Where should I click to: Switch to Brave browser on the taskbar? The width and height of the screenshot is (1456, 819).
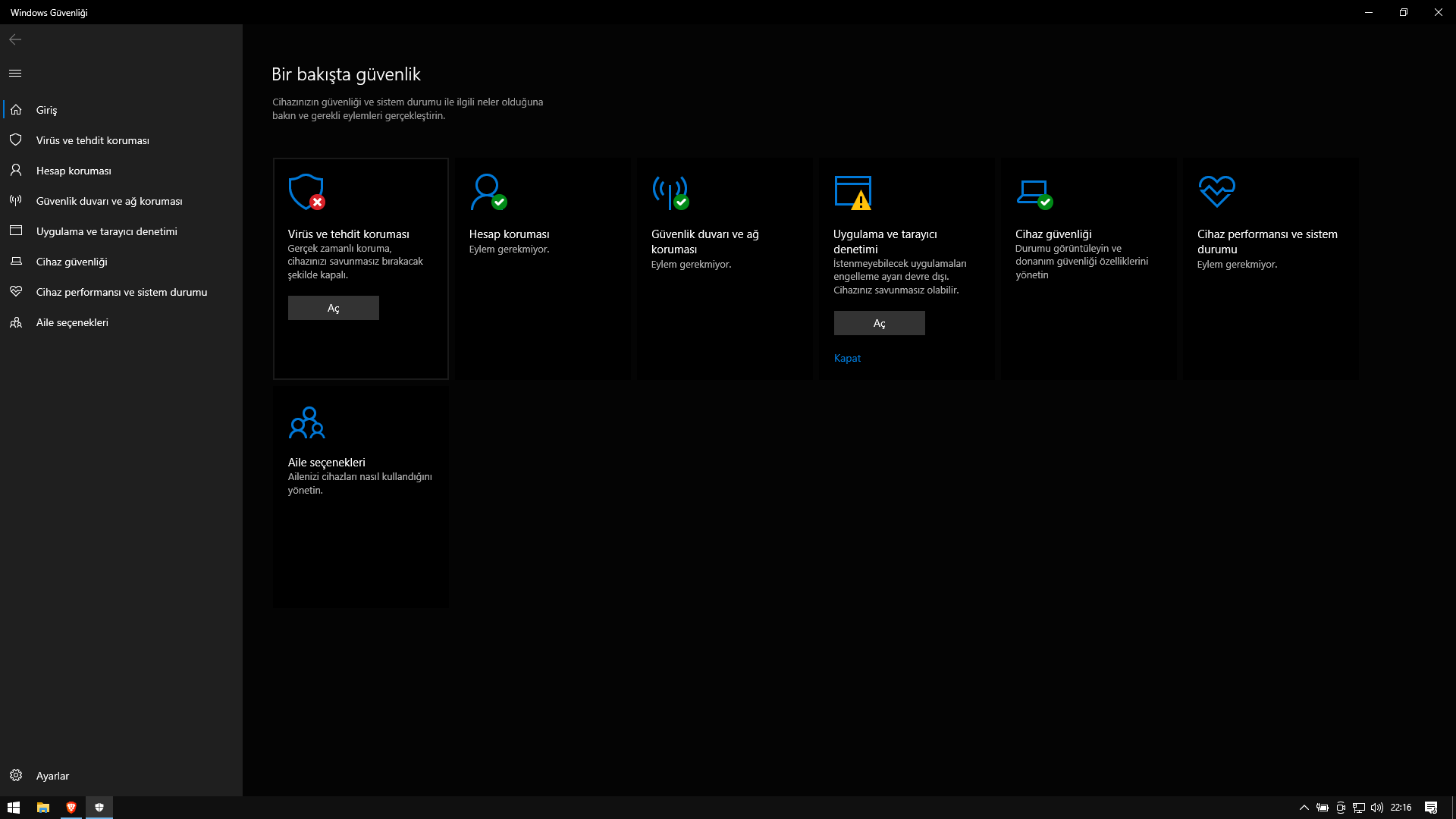click(x=71, y=808)
